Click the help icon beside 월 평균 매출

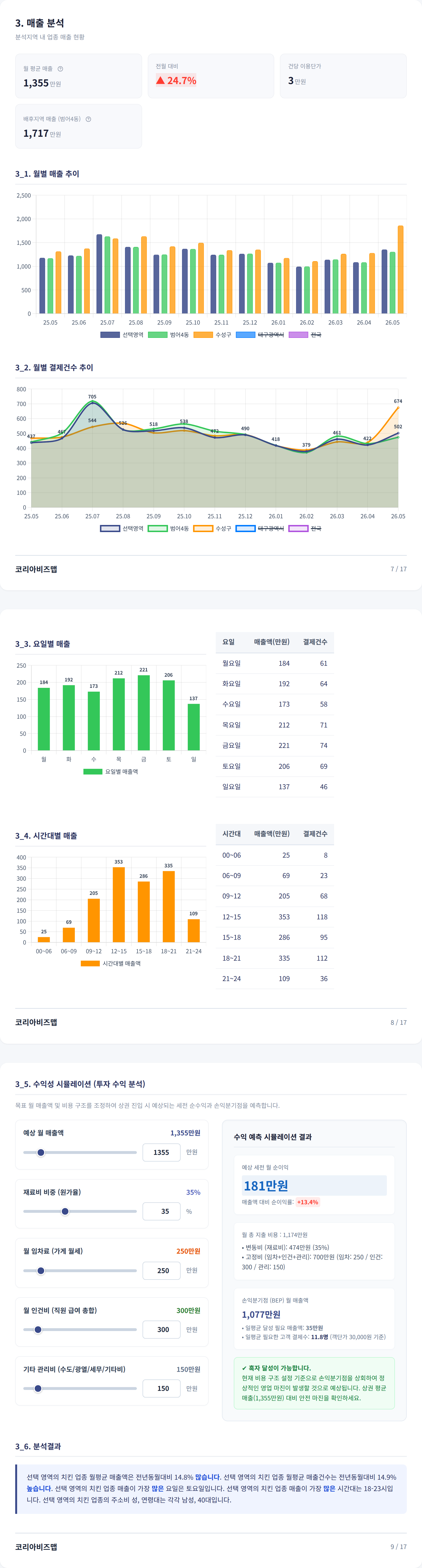(60, 69)
